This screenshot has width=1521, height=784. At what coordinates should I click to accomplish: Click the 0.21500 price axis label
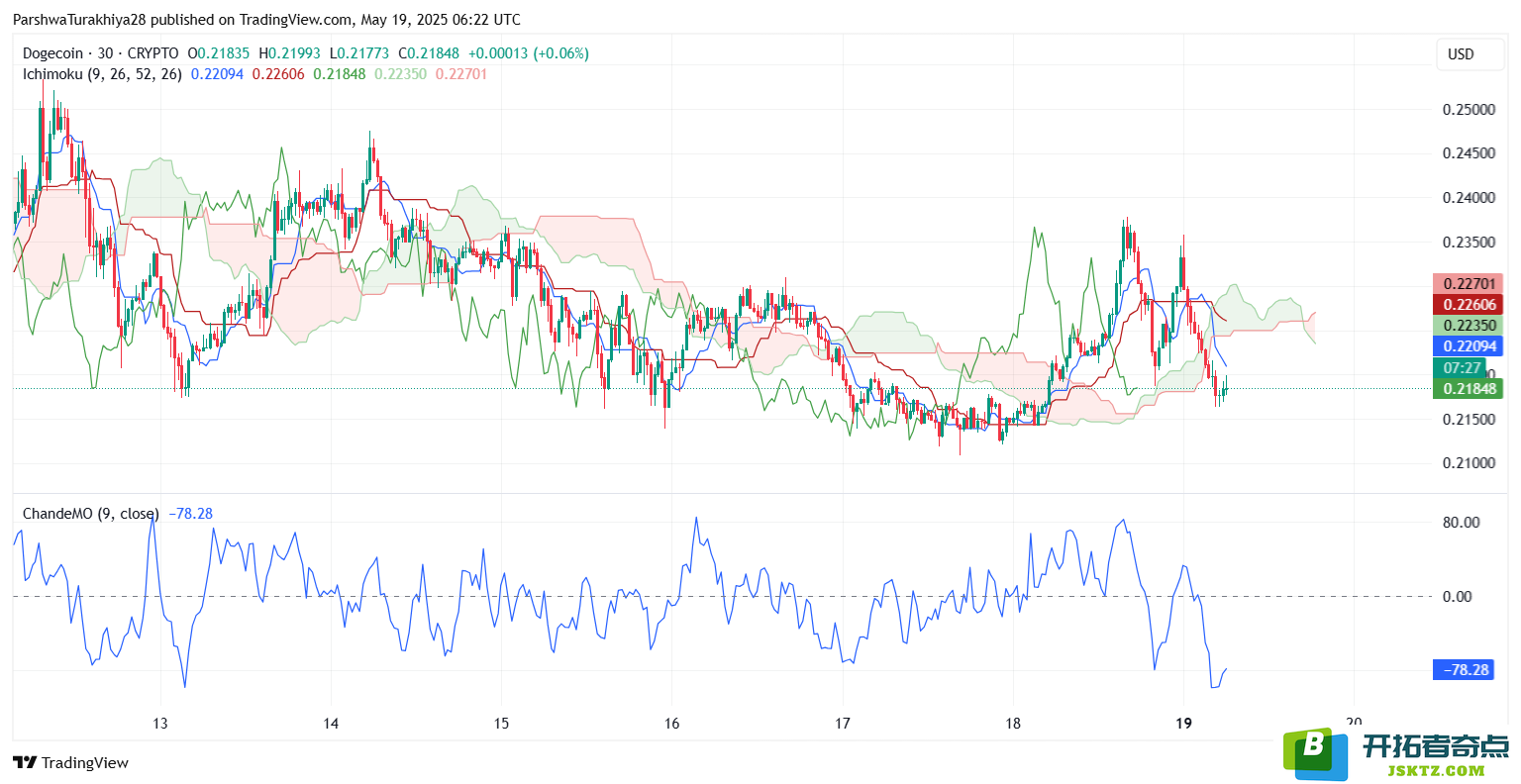pyautogui.click(x=1469, y=420)
